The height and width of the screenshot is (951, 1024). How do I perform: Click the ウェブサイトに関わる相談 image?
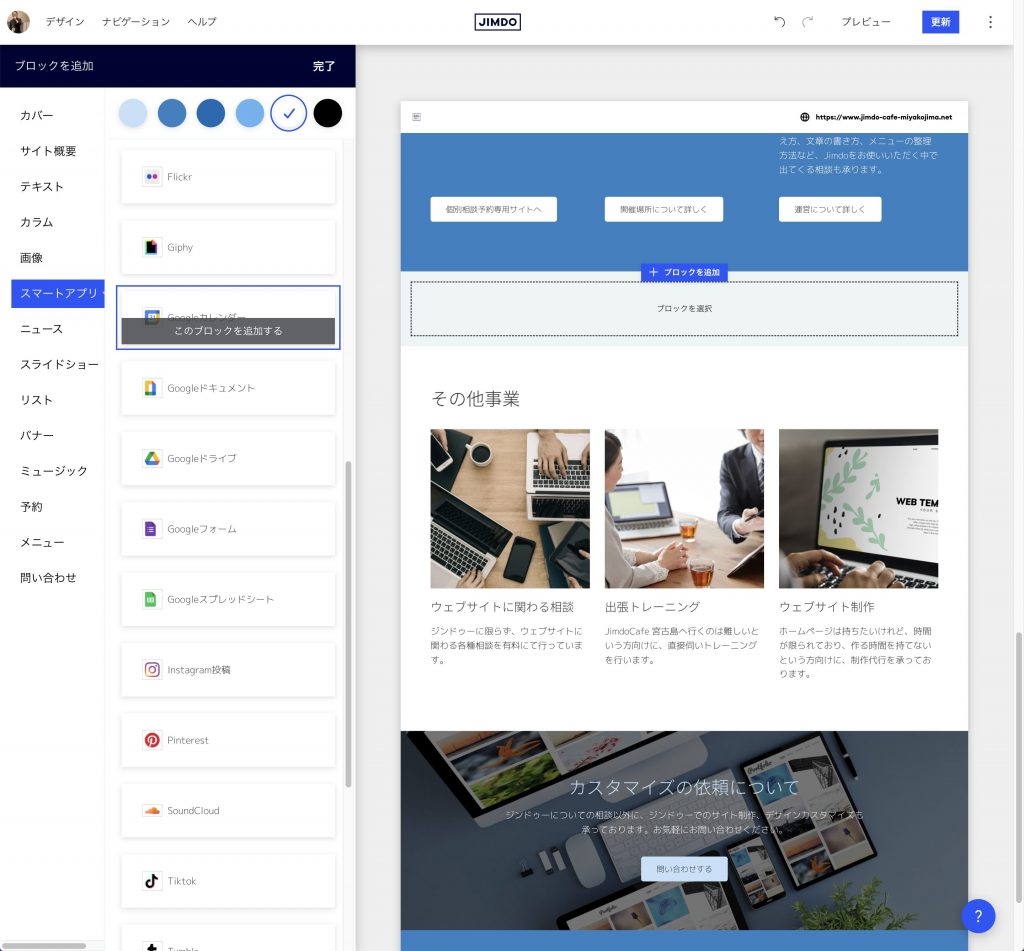(510, 508)
